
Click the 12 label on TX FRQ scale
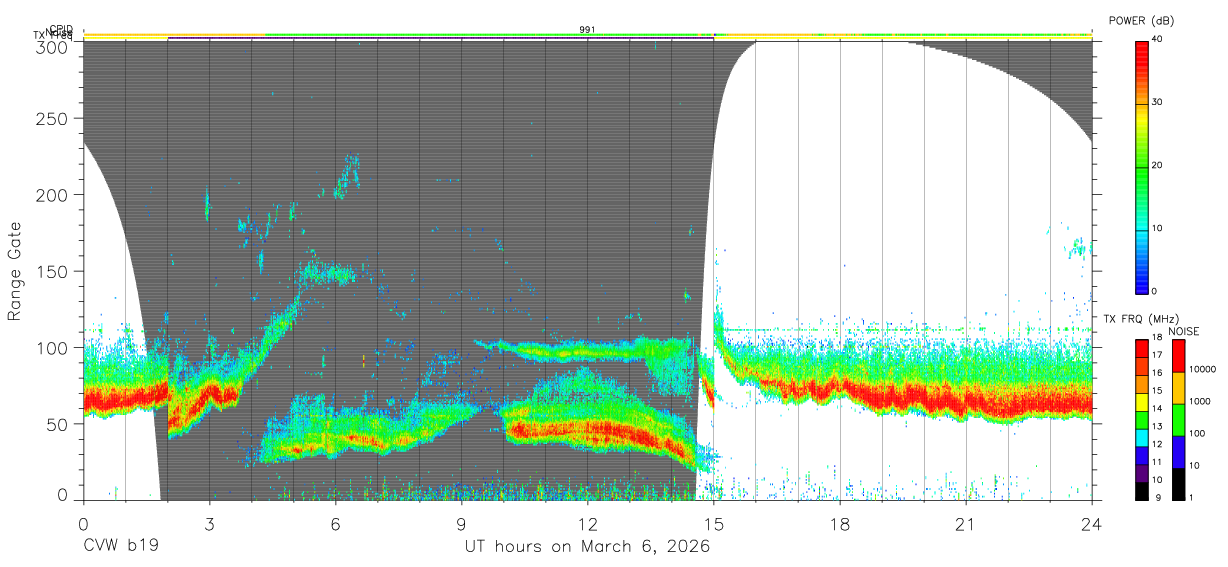(1156, 446)
